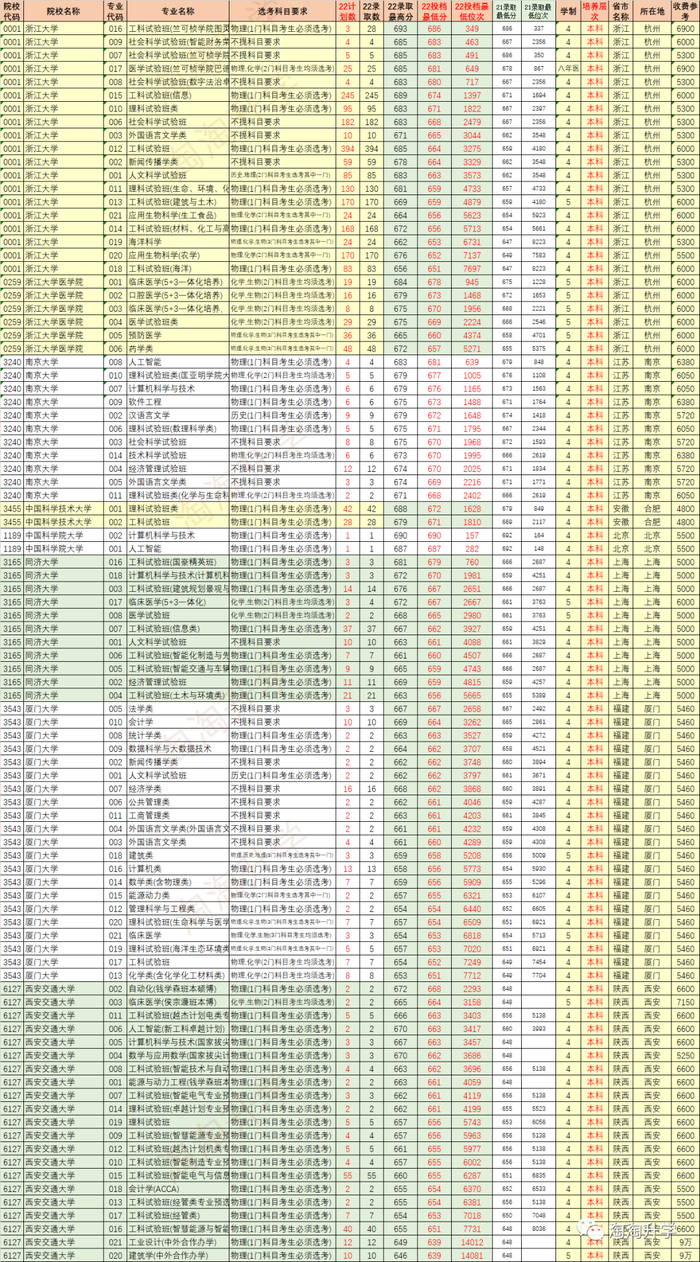700x1262 pixels.
Task: Select the 建筑类 major cell
Action: pyautogui.click(x=178, y=855)
